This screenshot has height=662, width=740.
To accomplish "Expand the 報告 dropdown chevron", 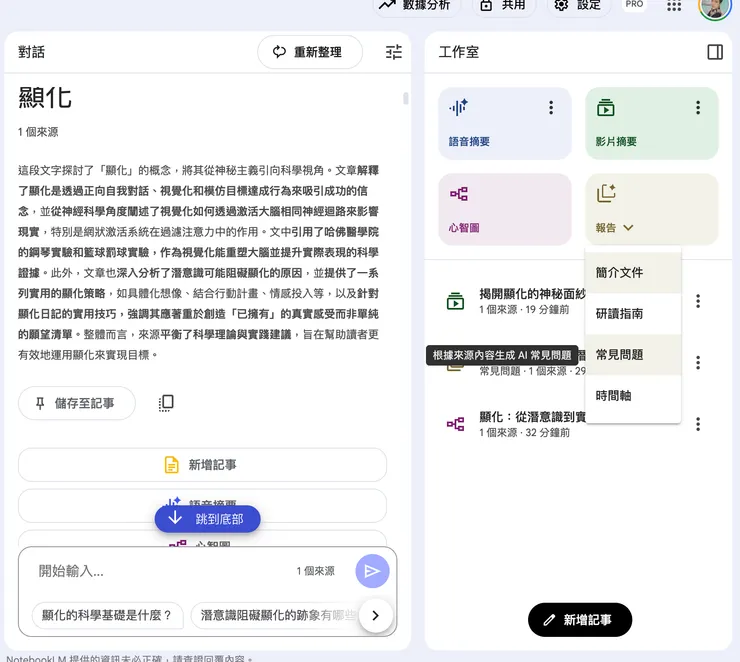I will (628, 228).
